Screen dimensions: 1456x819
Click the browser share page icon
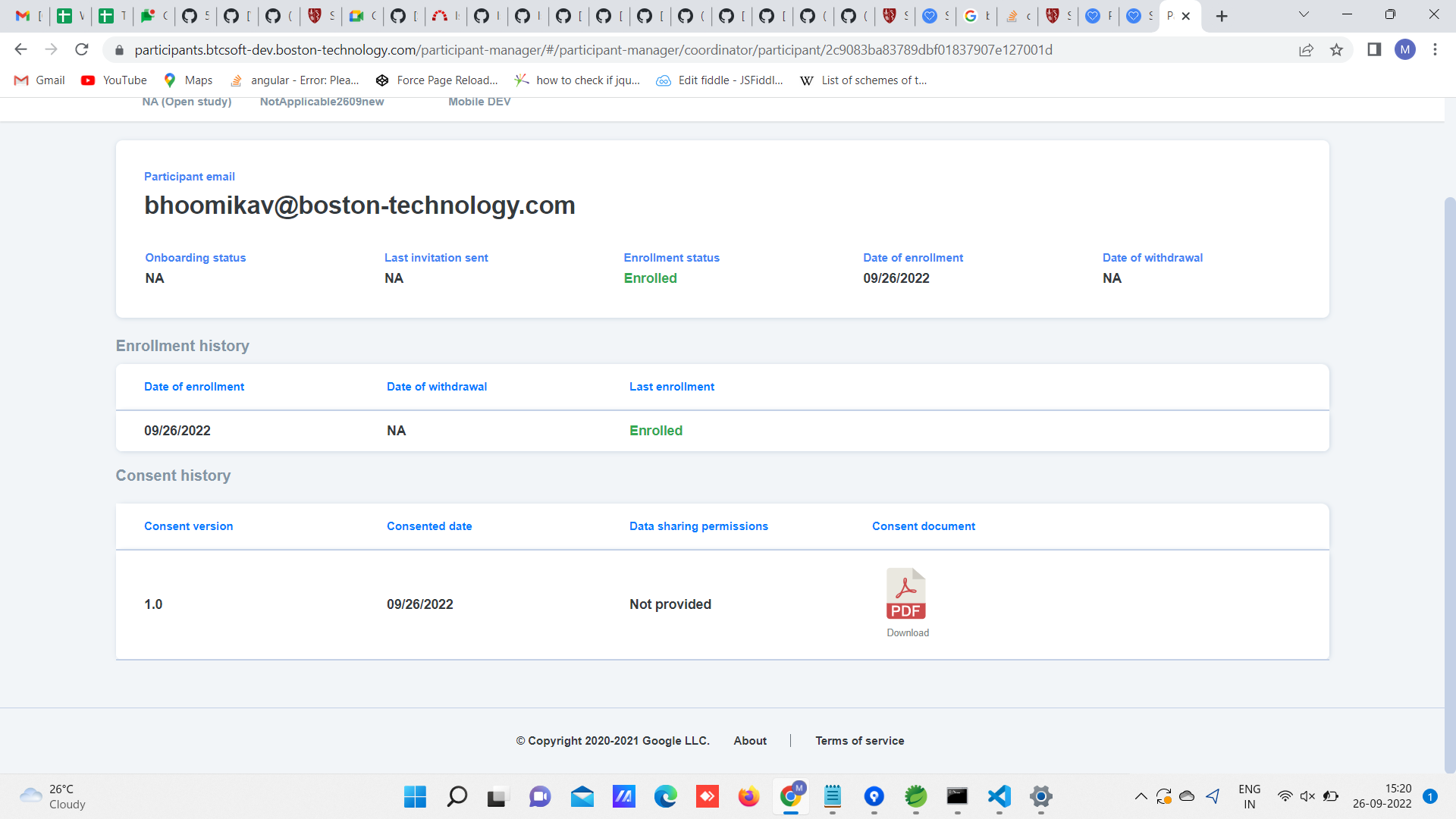pyautogui.click(x=1306, y=50)
